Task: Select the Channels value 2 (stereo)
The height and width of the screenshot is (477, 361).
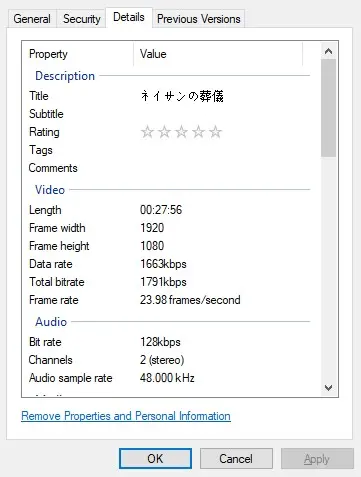Action: [162, 360]
